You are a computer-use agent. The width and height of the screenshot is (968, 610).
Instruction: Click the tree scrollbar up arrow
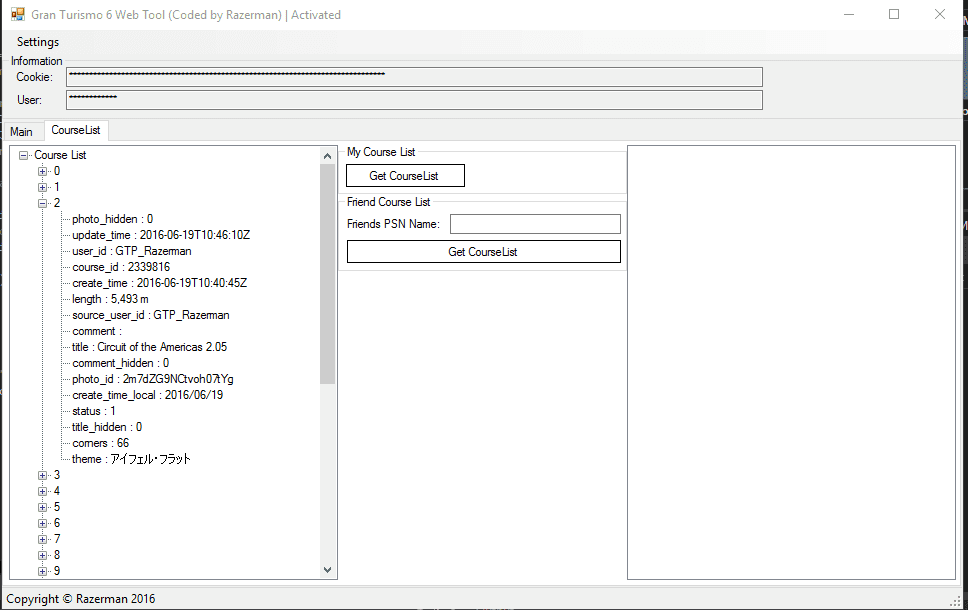point(327,156)
